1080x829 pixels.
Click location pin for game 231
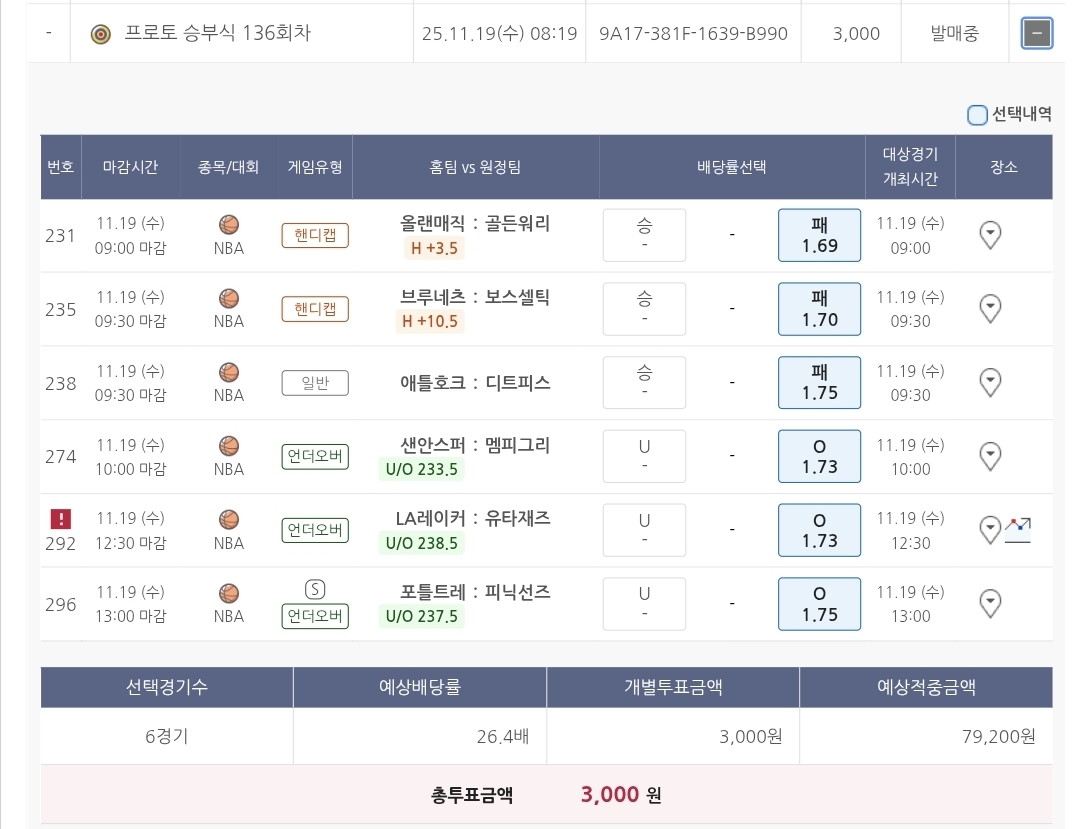(989, 235)
